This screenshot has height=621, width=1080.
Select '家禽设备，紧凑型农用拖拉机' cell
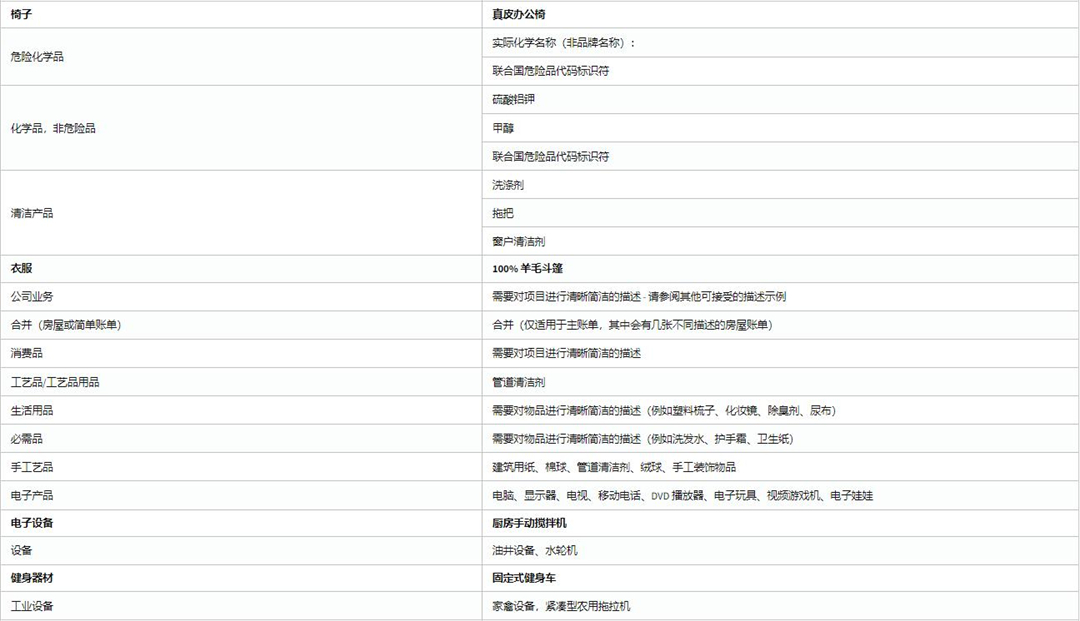coord(780,606)
